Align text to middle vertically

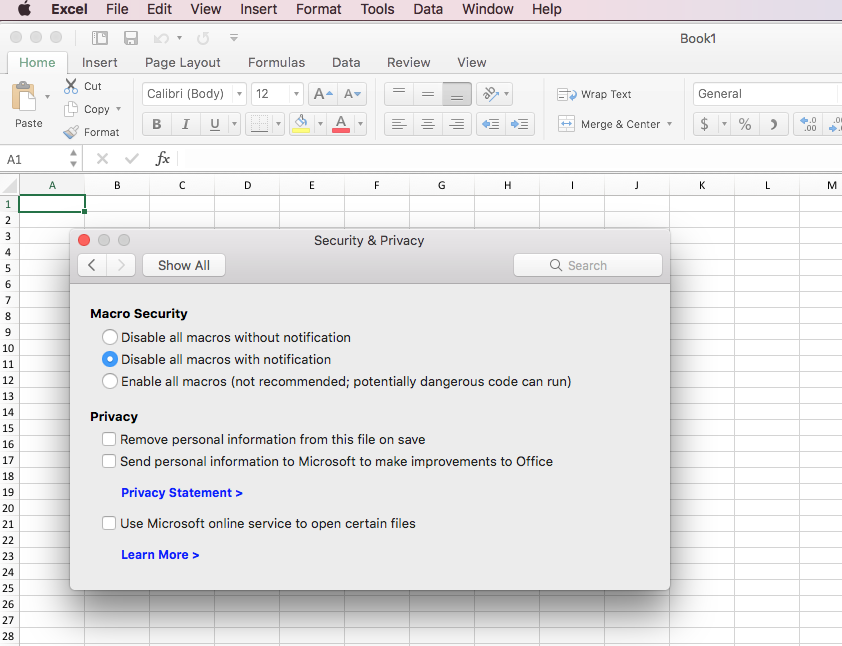click(428, 94)
